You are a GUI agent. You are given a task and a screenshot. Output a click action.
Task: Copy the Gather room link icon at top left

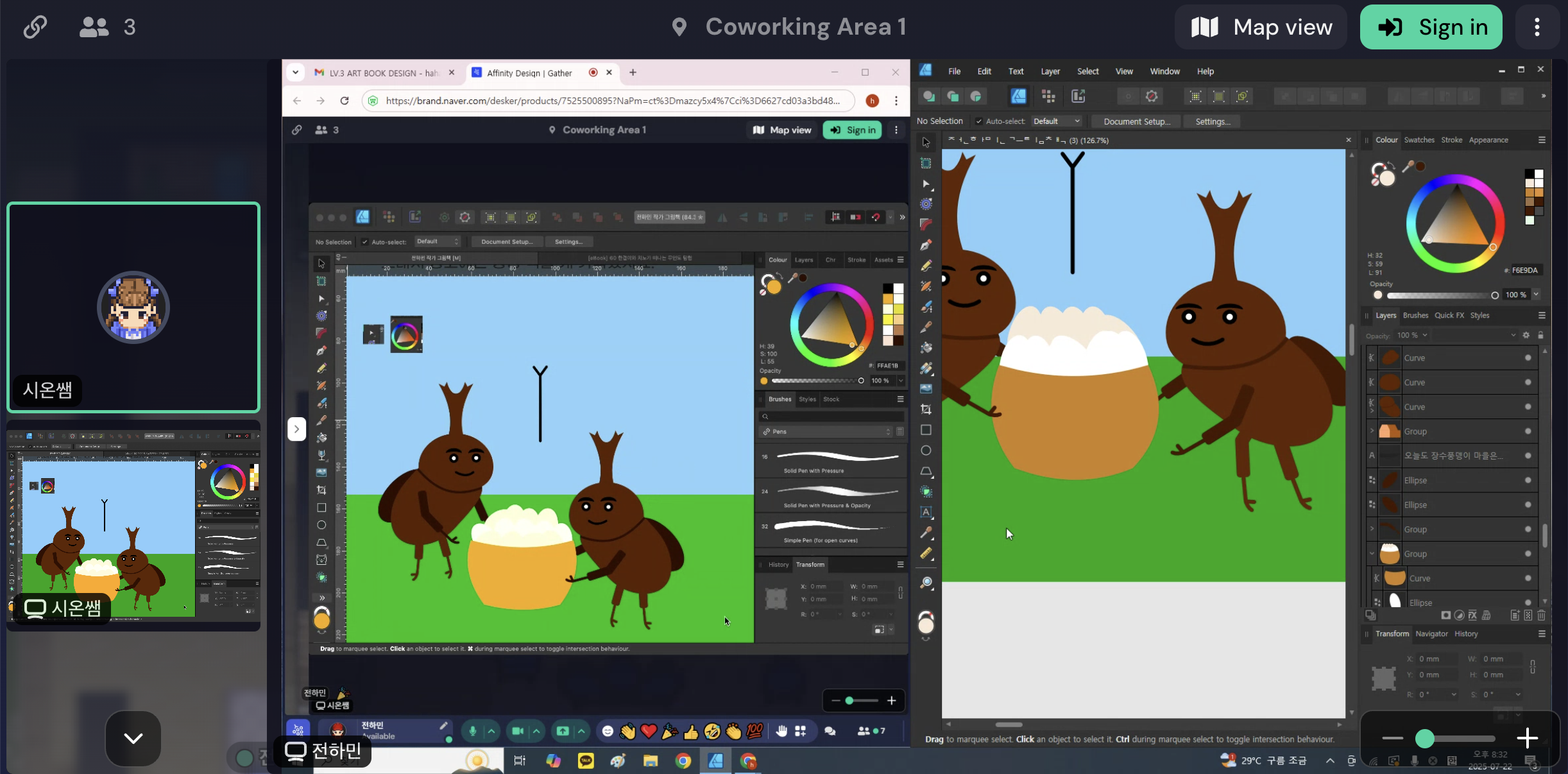[35, 27]
